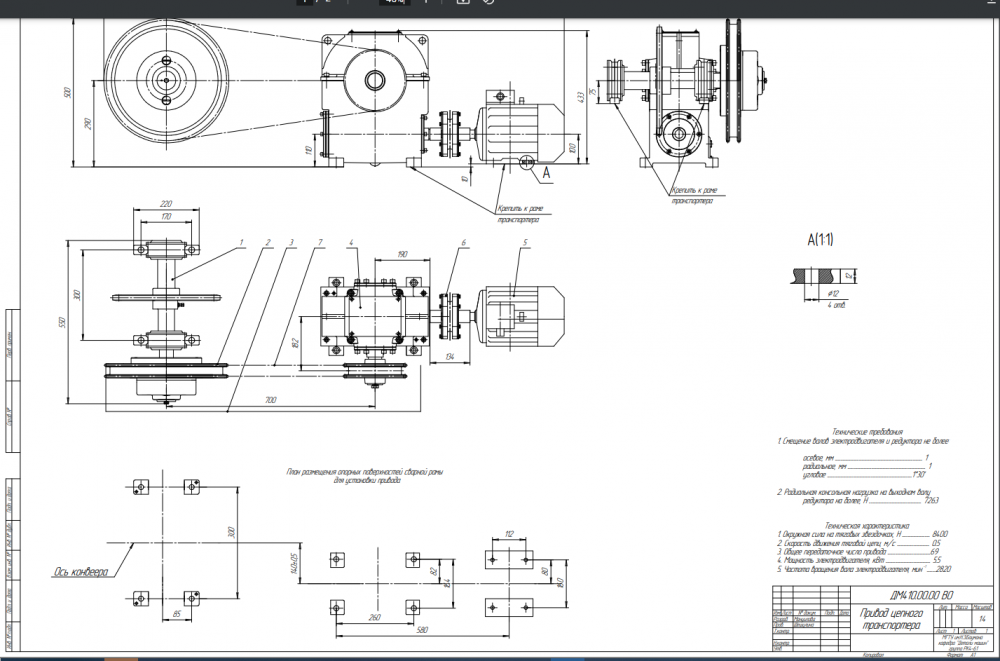Click line 'Частота вращения вала электродвигателя'
Image resolution: width=1000 pixels, height=661 pixels.
[x=864, y=569]
